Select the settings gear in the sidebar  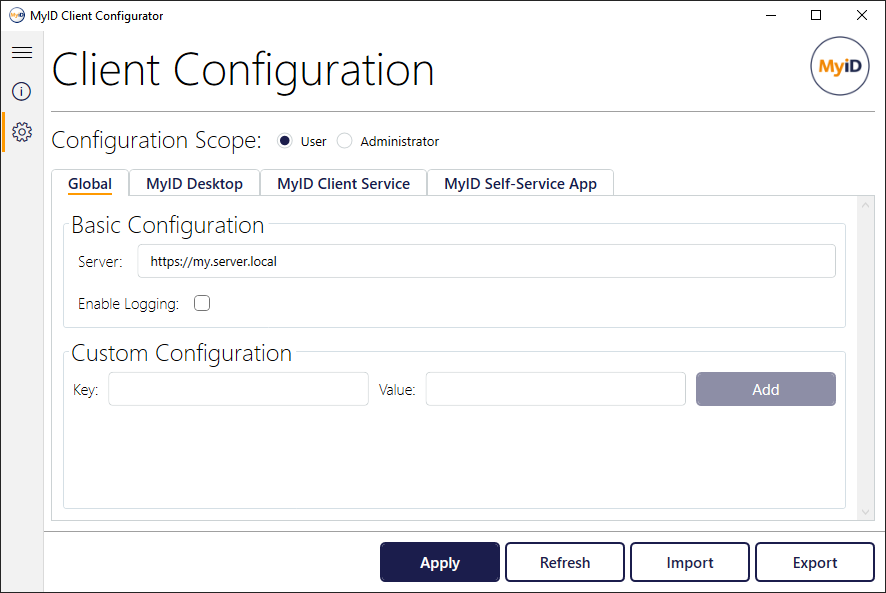(21, 131)
